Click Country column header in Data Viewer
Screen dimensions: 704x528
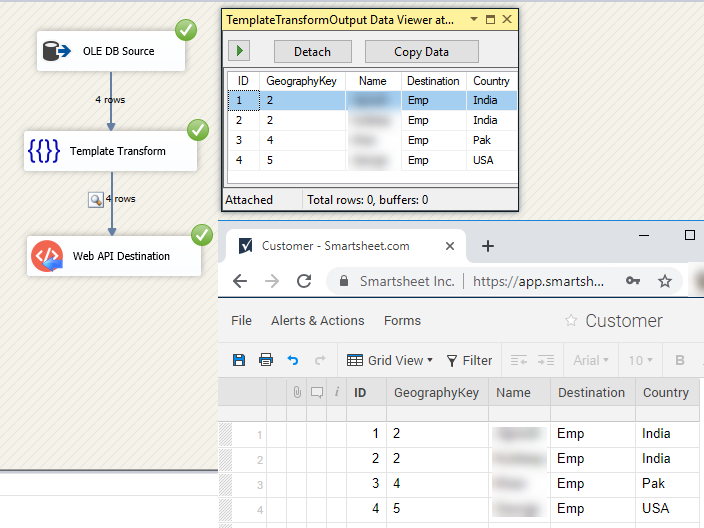click(x=492, y=81)
